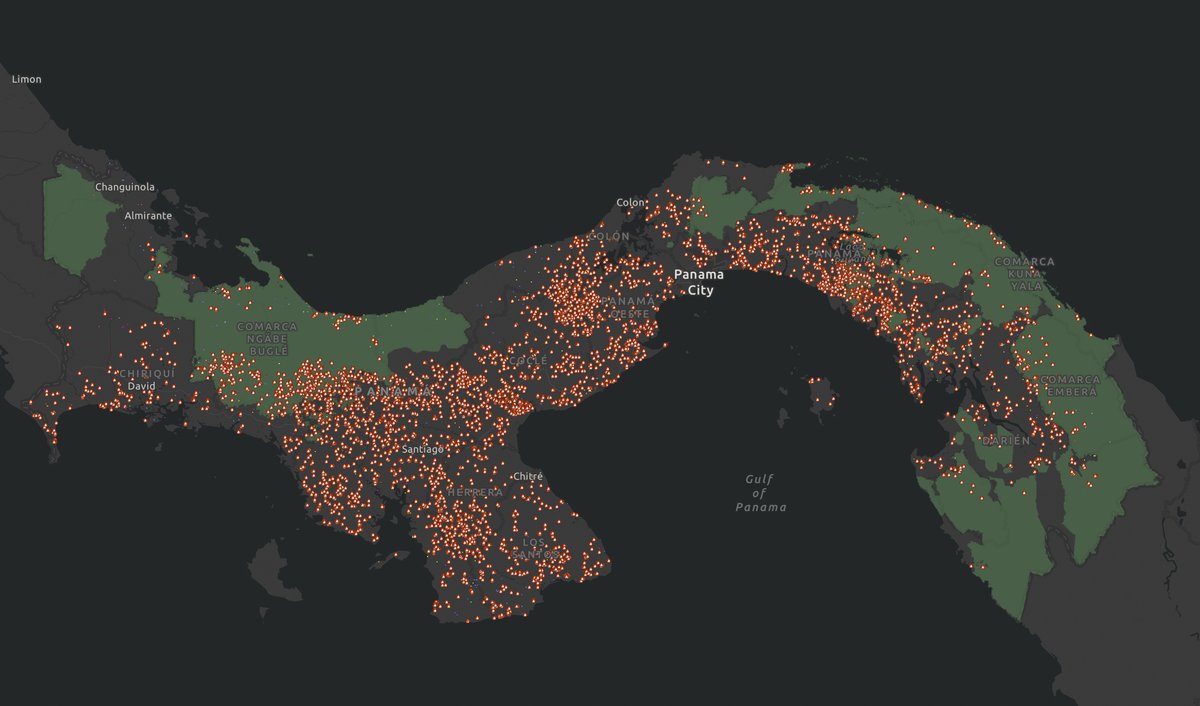1200x706 pixels.
Task: Click the Gulf of Panama label
Action: pyautogui.click(x=760, y=493)
